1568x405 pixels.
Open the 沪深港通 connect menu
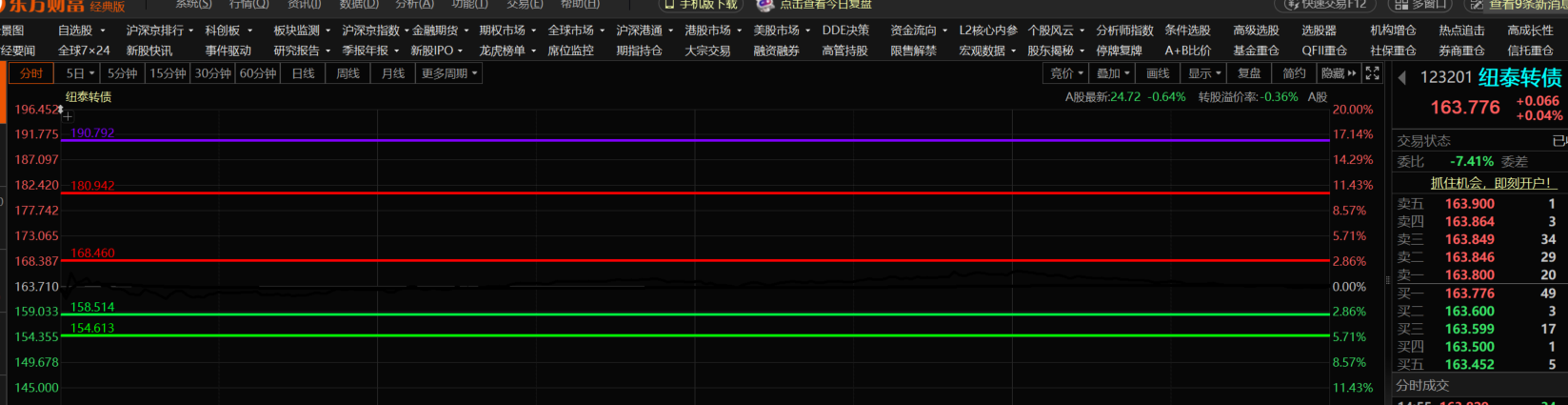[x=645, y=30]
